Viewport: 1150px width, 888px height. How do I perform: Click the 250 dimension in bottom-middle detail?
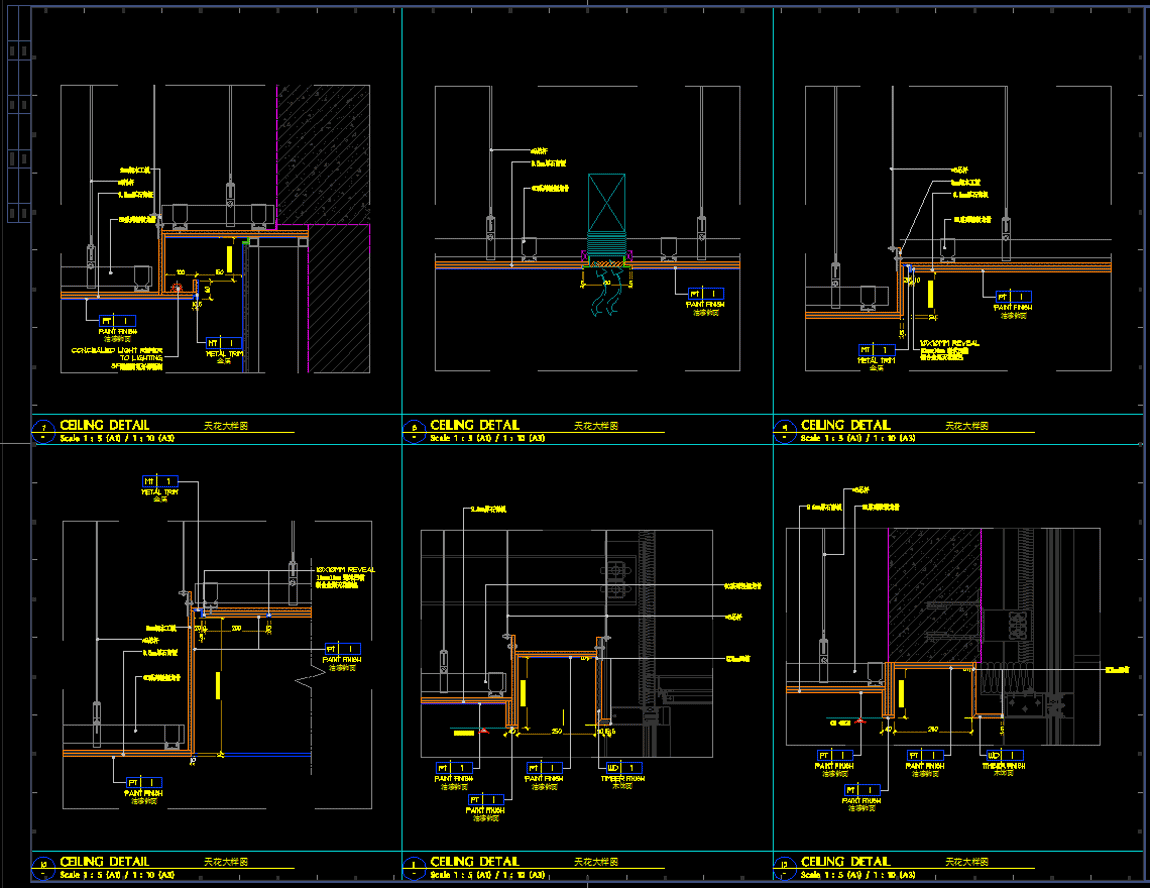pos(554,733)
